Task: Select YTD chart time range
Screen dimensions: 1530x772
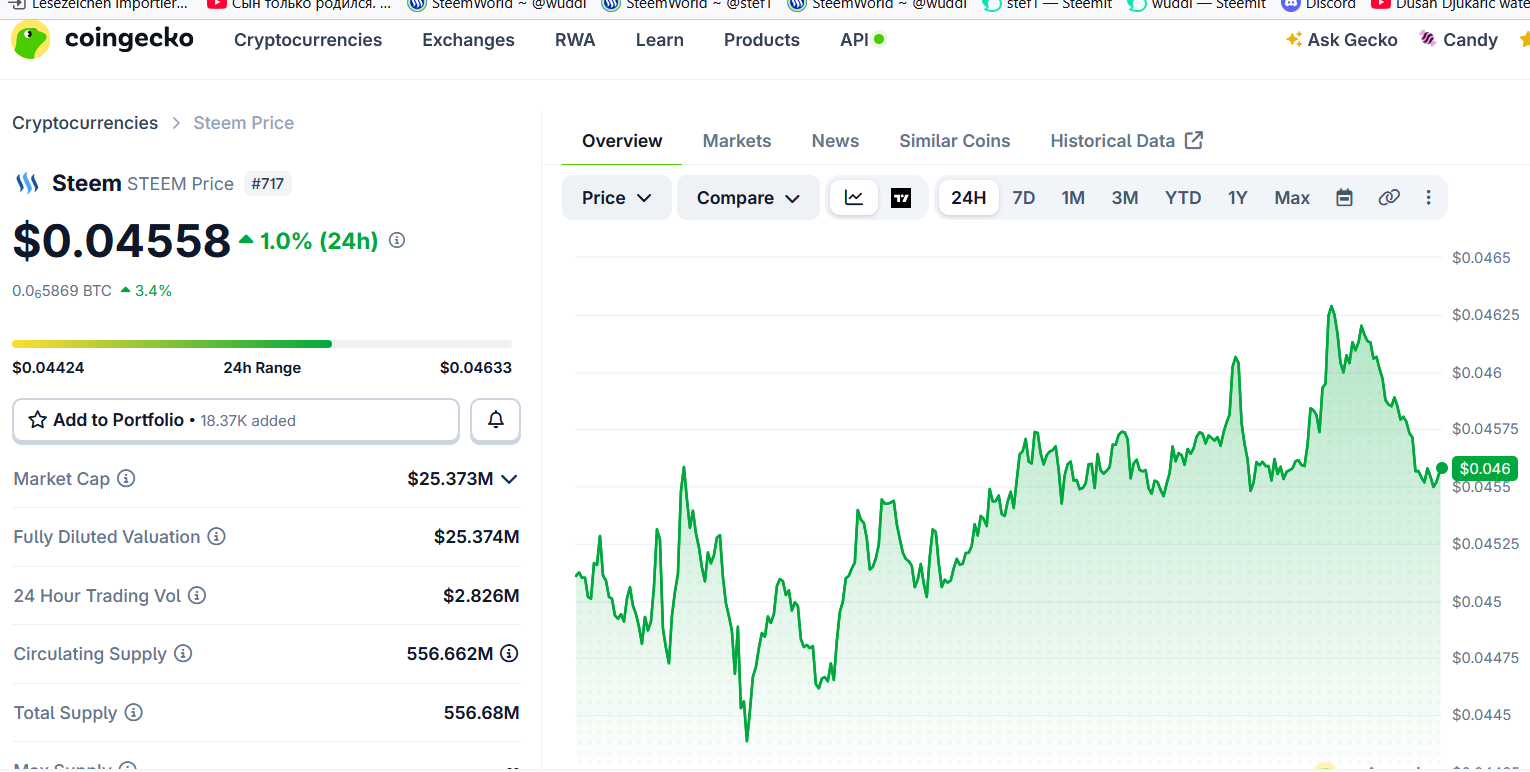Action: click(1183, 198)
